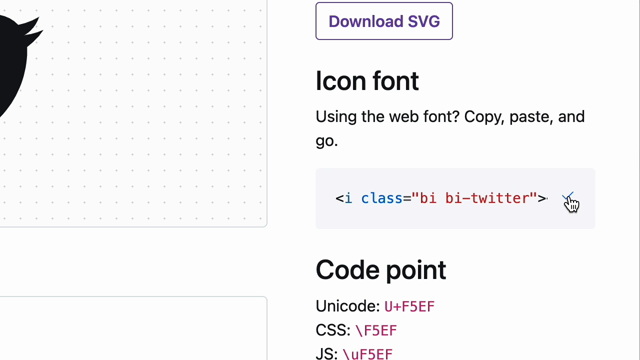Screen dimensions: 640x360
Task: Click the "bi bi-twitter" string in the snippet
Action: click(x=474, y=198)
